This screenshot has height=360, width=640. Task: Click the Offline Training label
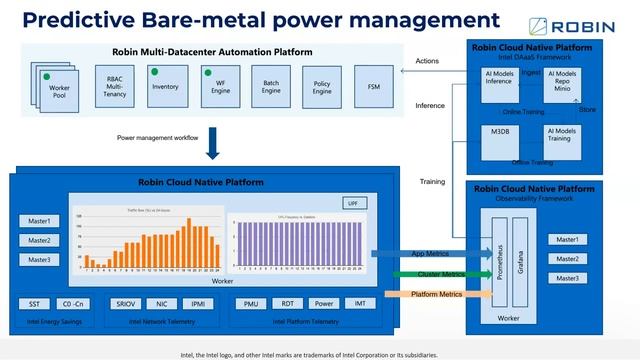532,162
